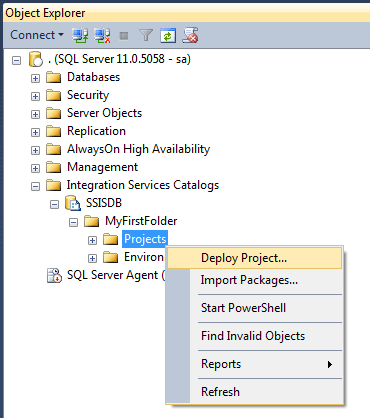
Task: Click the Filter funnel icon
Action: (146, 35)
